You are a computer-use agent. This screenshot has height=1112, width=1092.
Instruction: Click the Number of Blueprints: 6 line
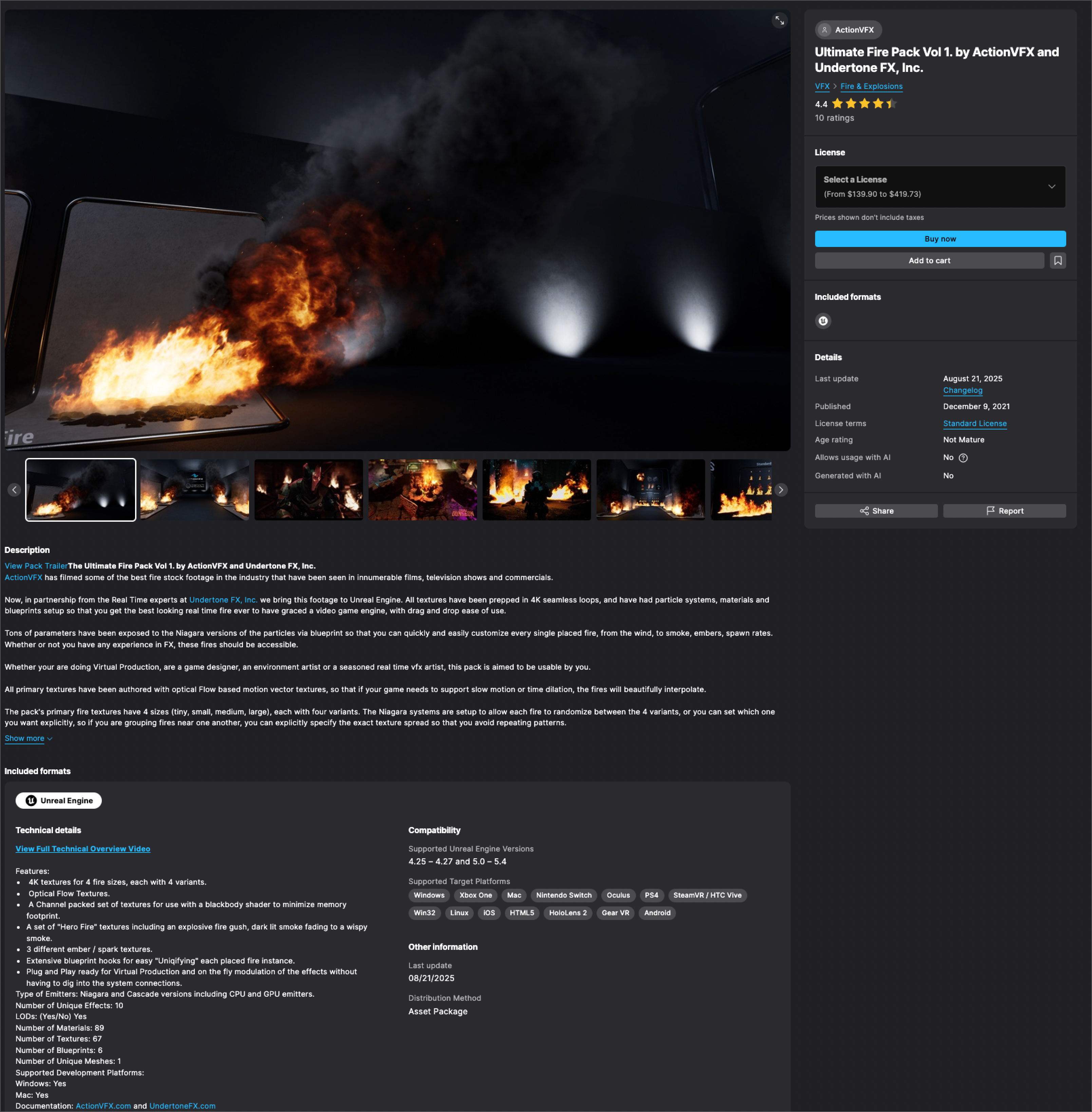[x=59, y=1051]
